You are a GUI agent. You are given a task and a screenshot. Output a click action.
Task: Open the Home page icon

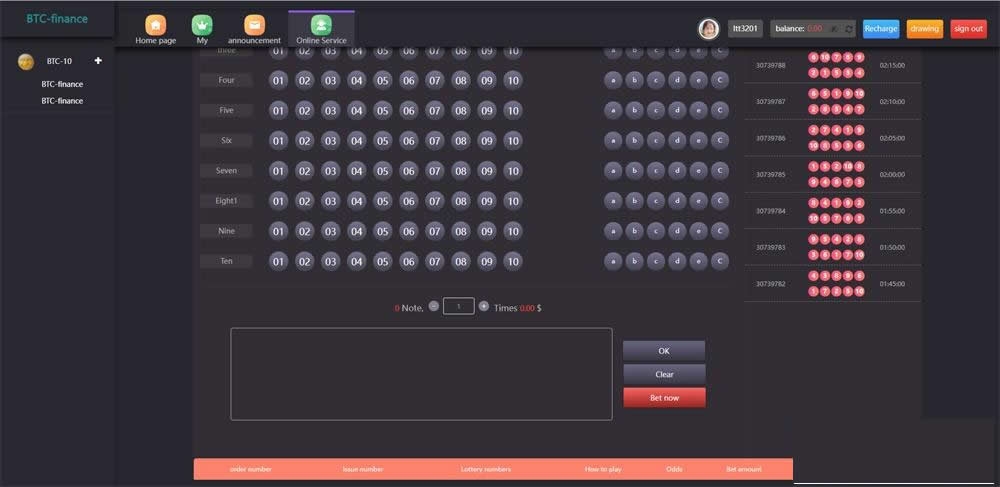click(156, 25)
